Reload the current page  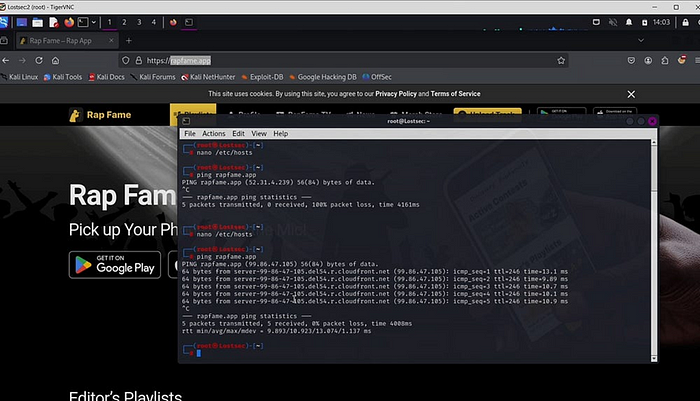(39, 60)
